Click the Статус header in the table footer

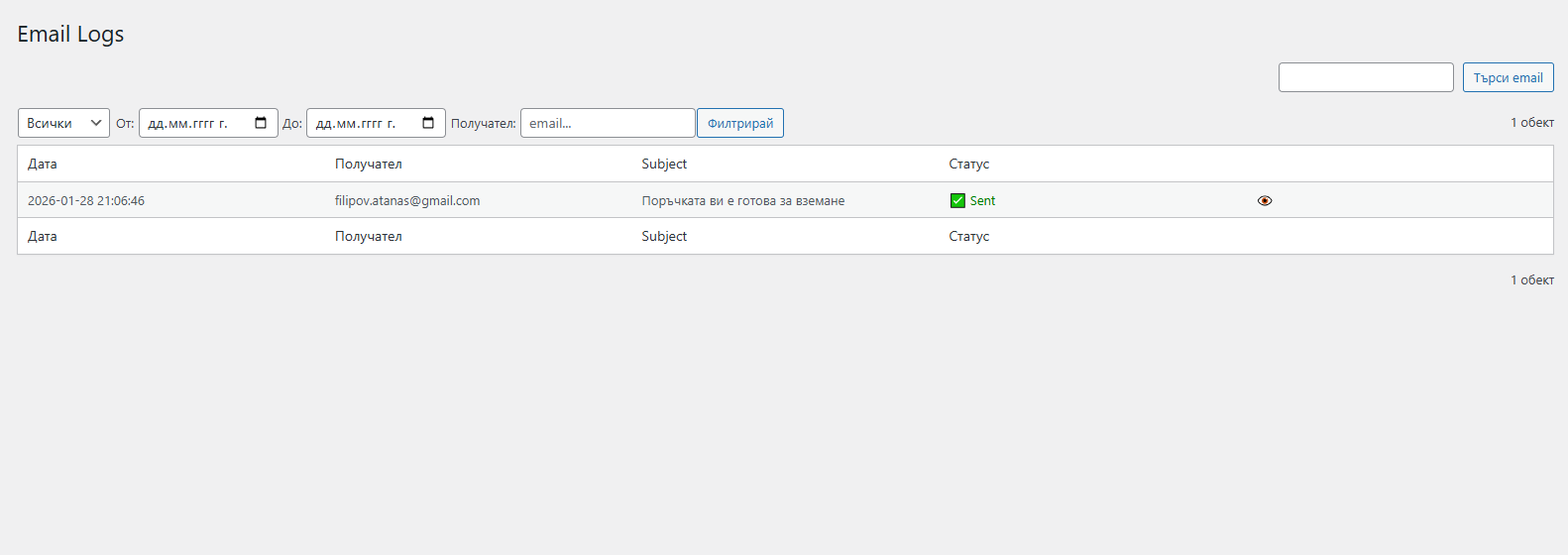(968, 236)
